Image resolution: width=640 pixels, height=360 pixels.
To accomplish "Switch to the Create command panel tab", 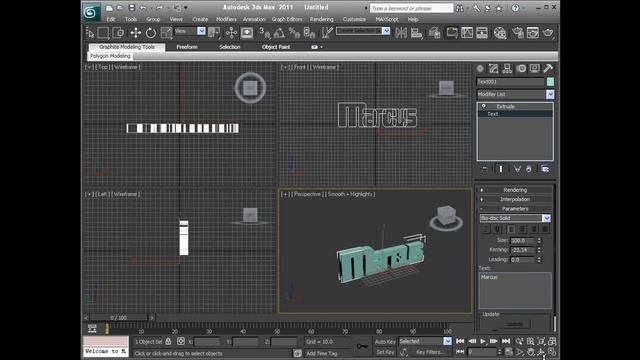I will coord(480,69).
